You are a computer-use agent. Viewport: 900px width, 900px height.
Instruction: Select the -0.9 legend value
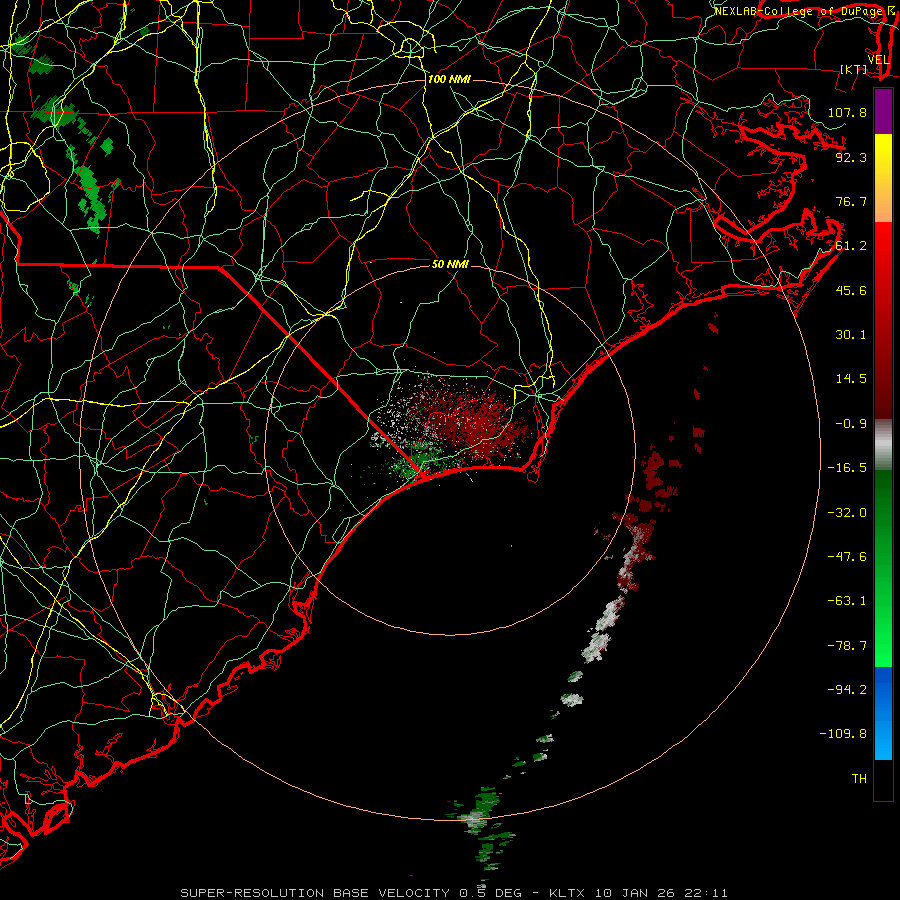point(851,424)
